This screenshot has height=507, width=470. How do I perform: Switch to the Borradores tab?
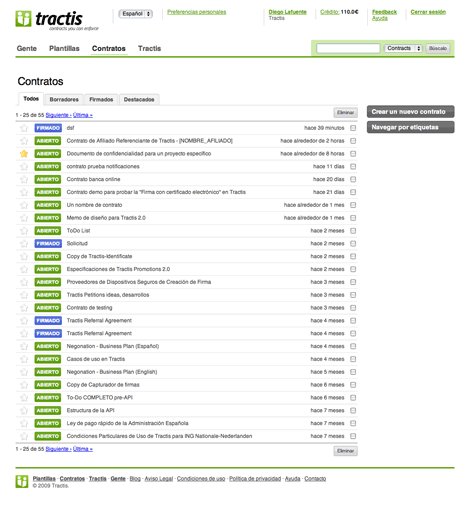pyautogui.click(x=64, y=99)
